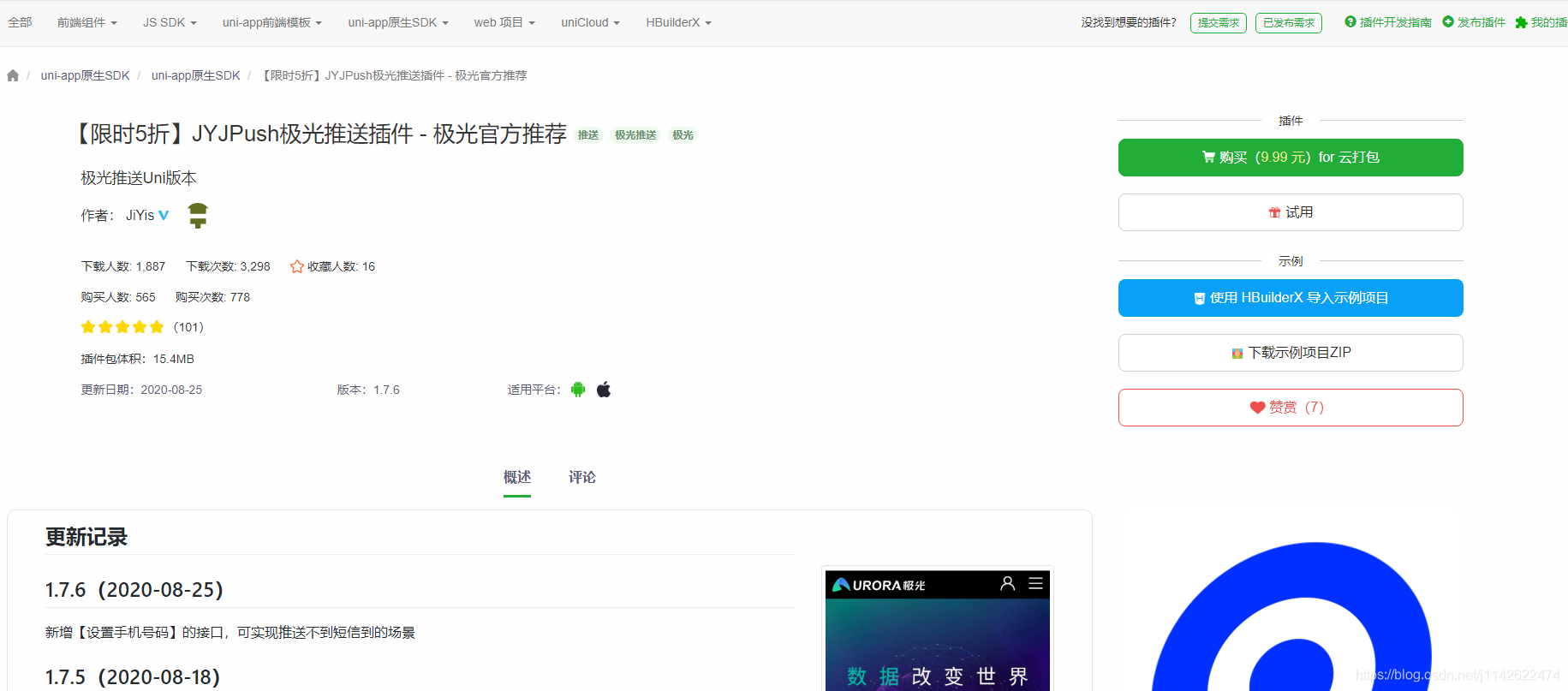Click the 赞赏 (7) button
Image resolution: width=1568 pixels, height=691 pixels.
point(1291,408)
